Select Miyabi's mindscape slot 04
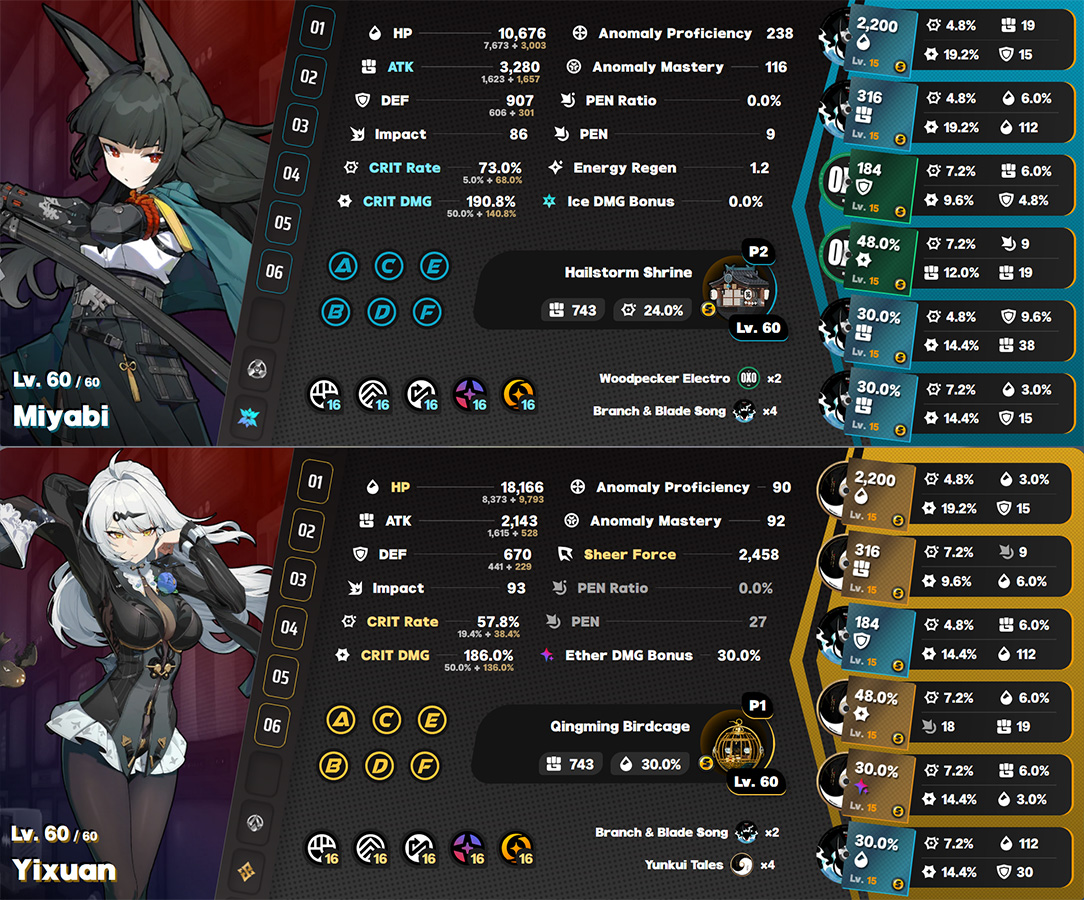Viewport: 1084px width, 900px height. (x=291, y=174)
